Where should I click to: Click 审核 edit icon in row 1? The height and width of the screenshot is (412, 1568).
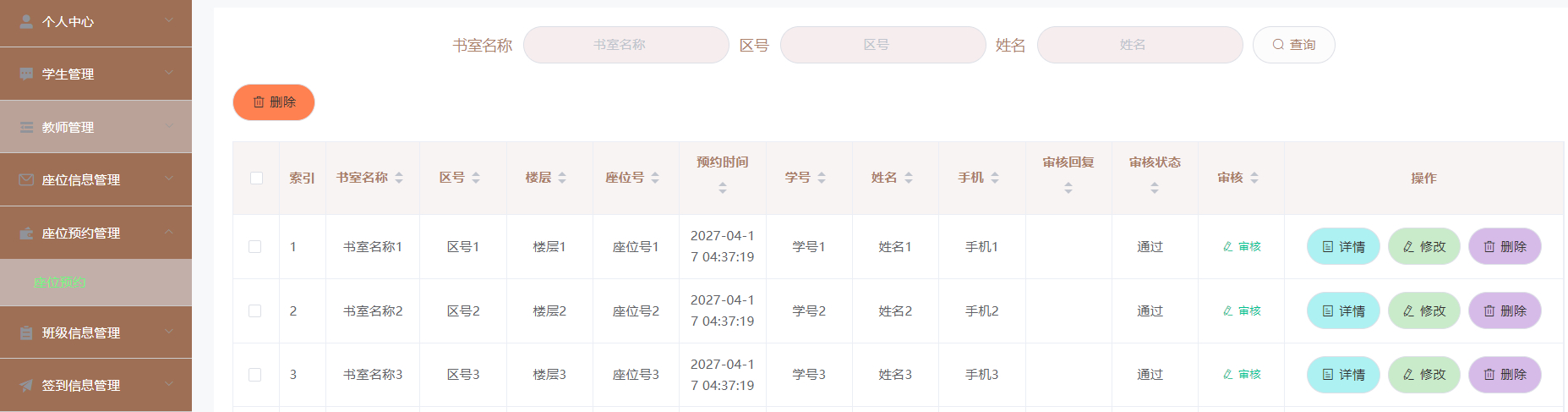tap(1228, 247)
